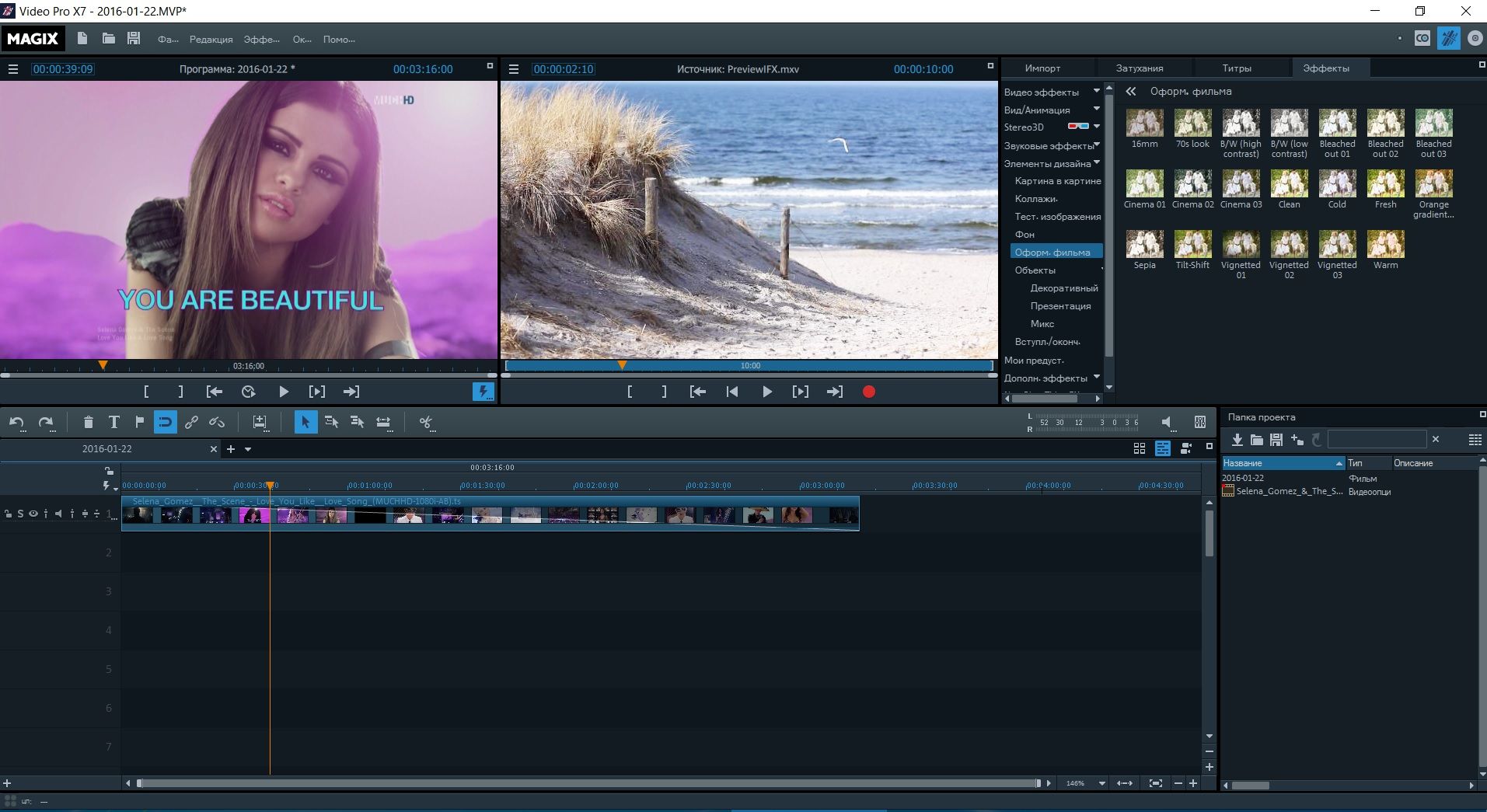The image size is (1487, 812).
Task: Click save icon in project folder panel
Action: click(1276, 440)
